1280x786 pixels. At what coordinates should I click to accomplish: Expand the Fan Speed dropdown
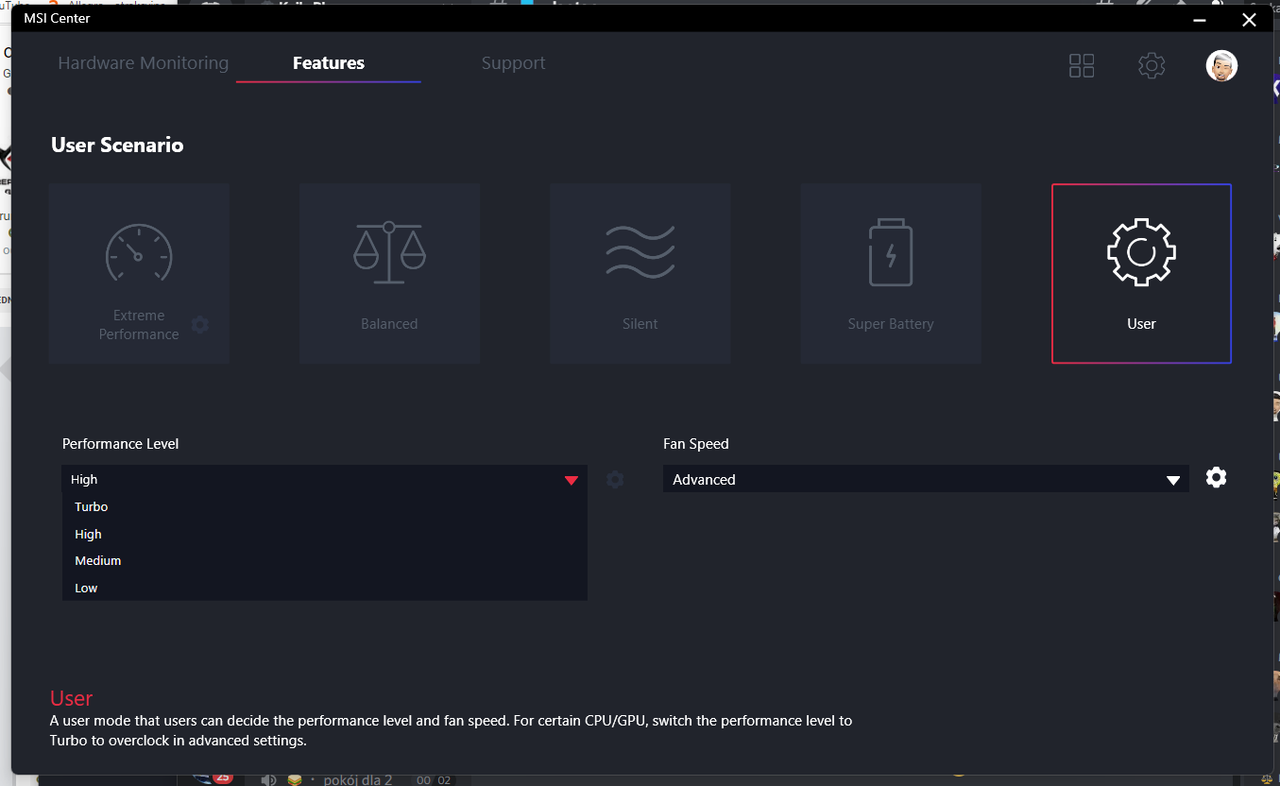pyautogui.click(x=926, y=479)
